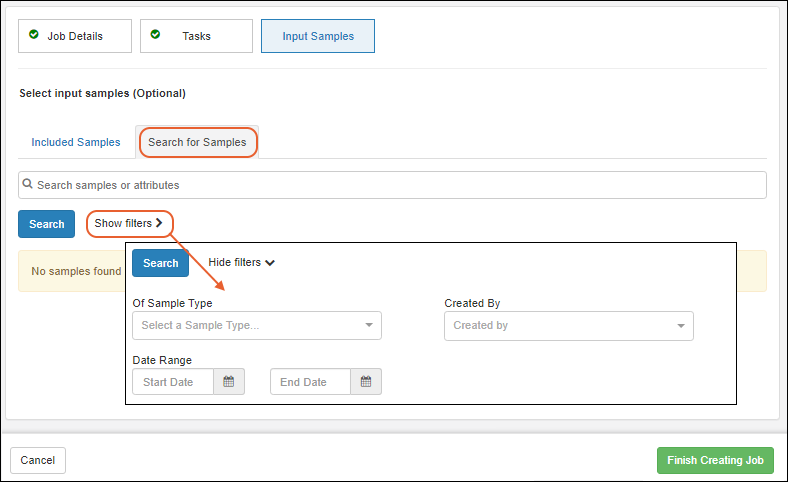Cancel the job creation
This screenshot has width=788, height=482.
tap(38, 460)
